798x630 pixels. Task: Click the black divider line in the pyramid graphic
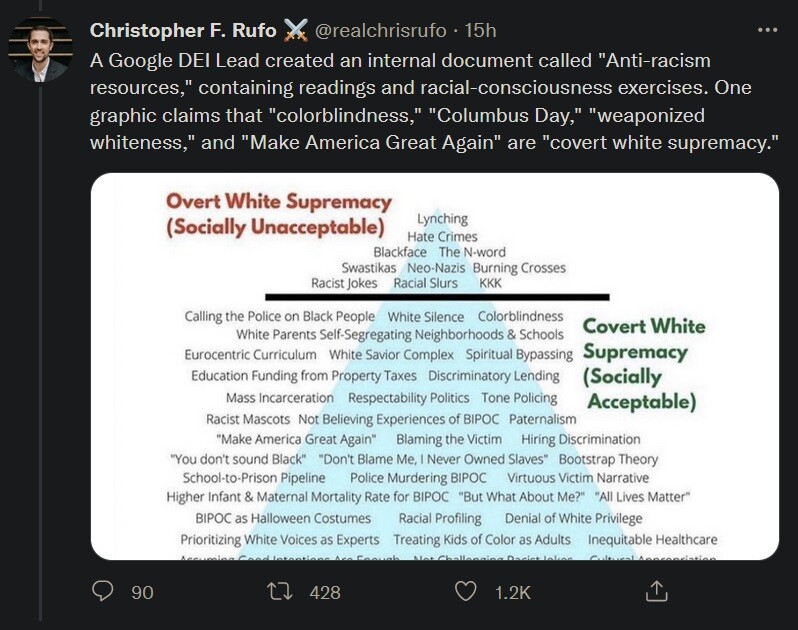437,297
